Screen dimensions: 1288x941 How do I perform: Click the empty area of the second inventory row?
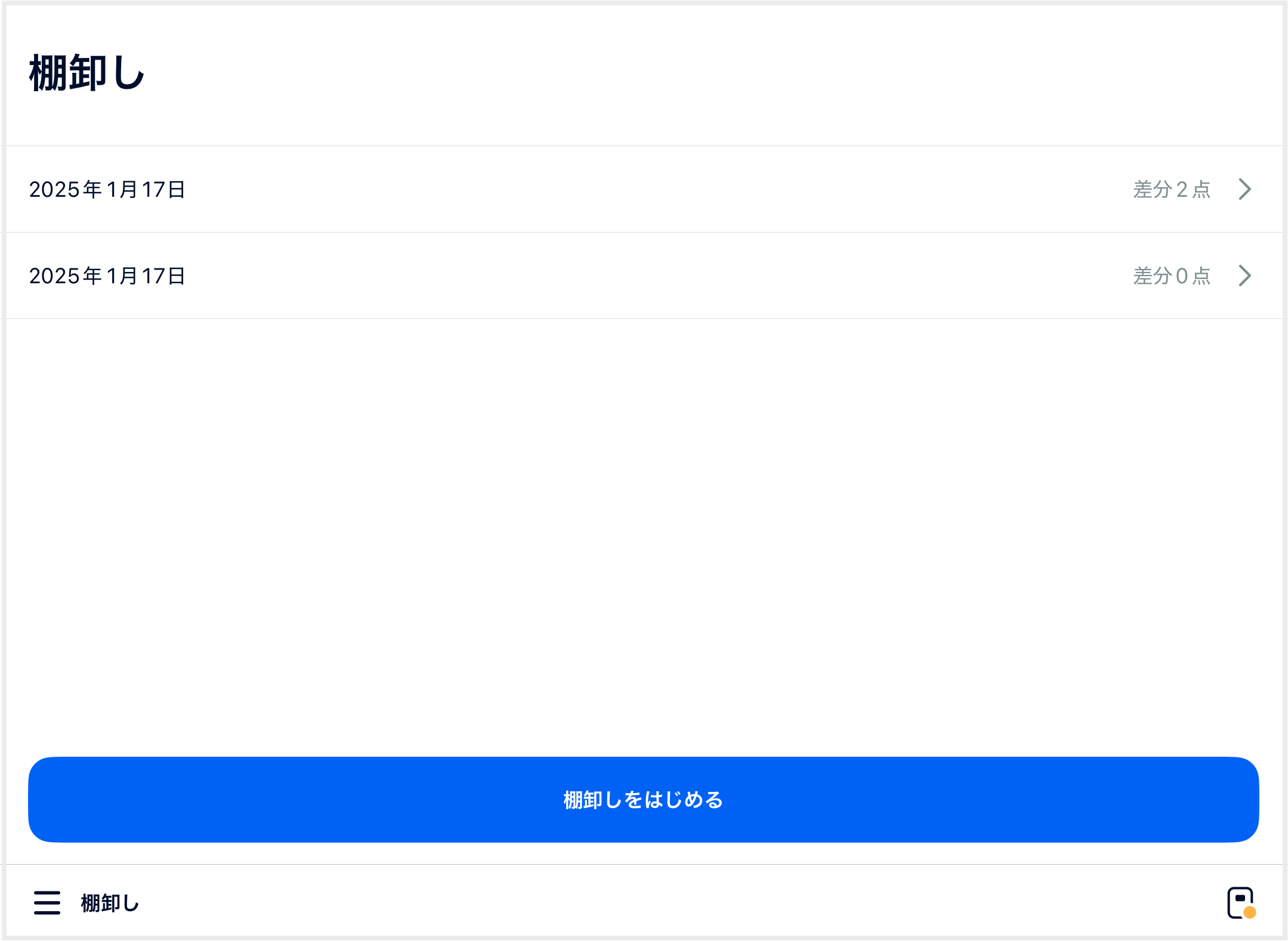pos(656,276)
